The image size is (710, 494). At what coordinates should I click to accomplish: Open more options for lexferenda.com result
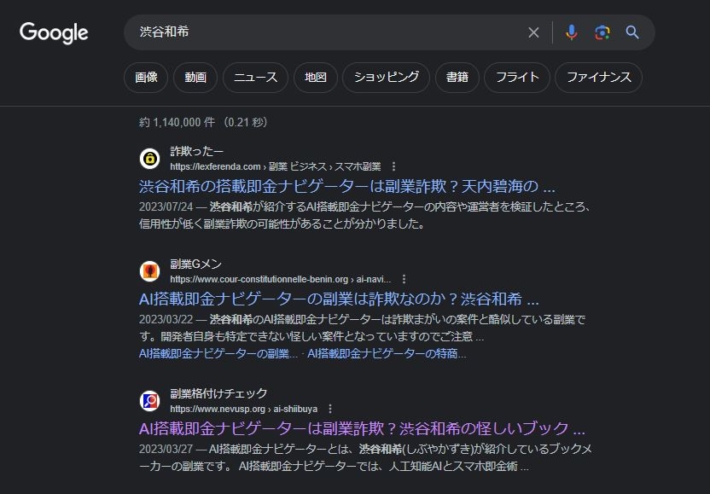[x=393, y=167]
